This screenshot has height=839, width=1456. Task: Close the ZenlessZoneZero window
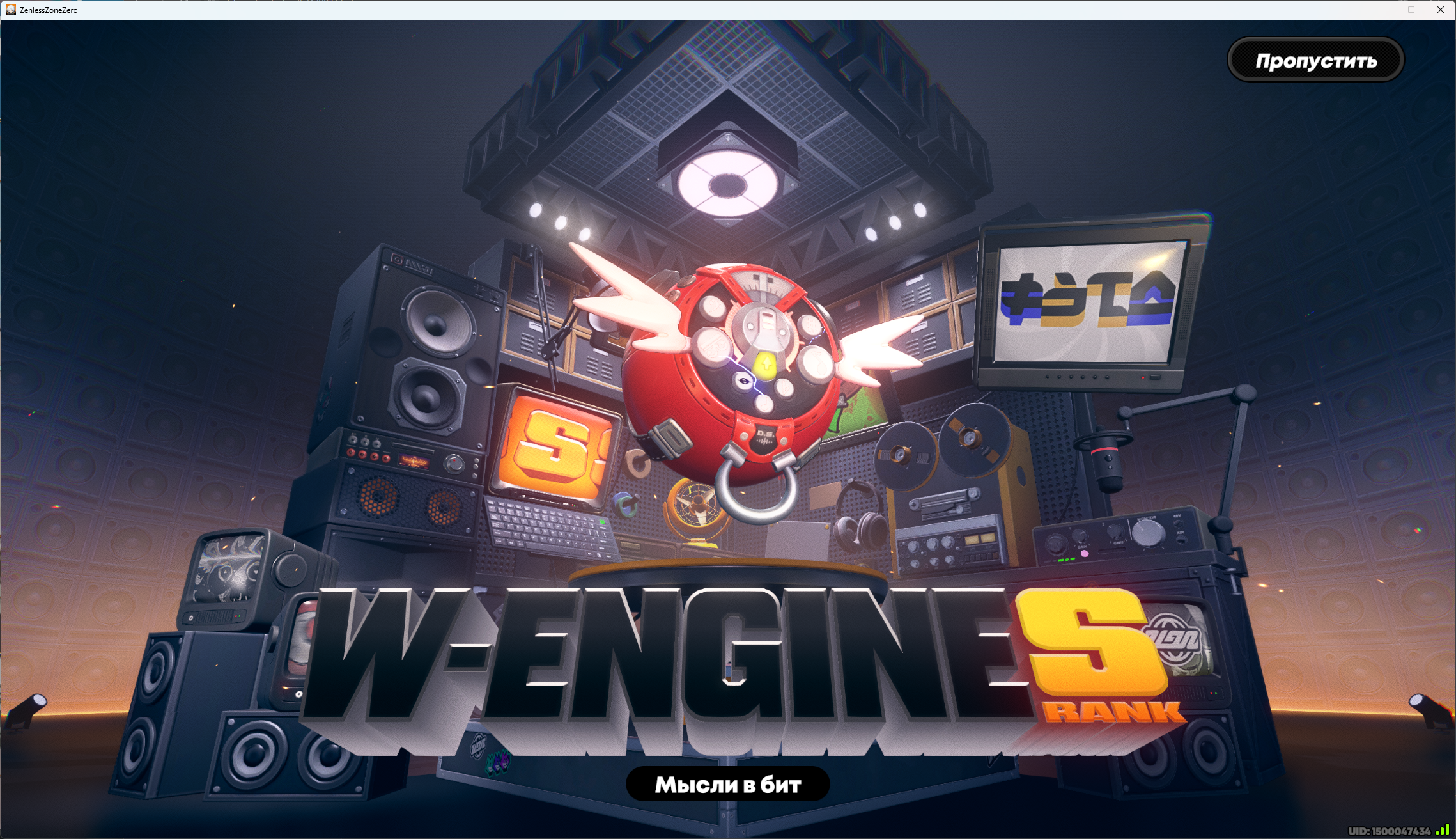[x=1441, y=10]
